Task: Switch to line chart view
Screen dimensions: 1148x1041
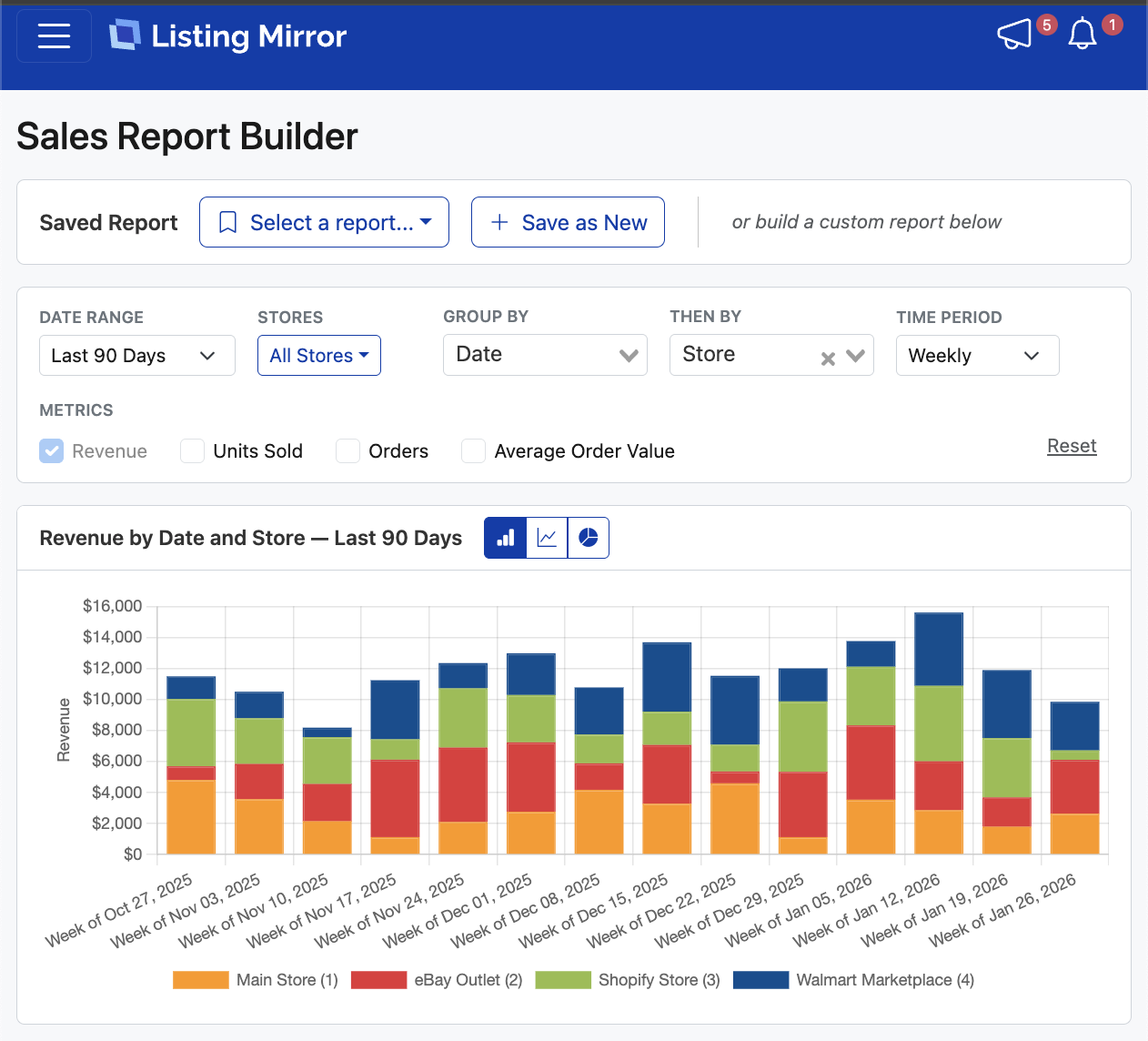Action: (x=547, y=538)
